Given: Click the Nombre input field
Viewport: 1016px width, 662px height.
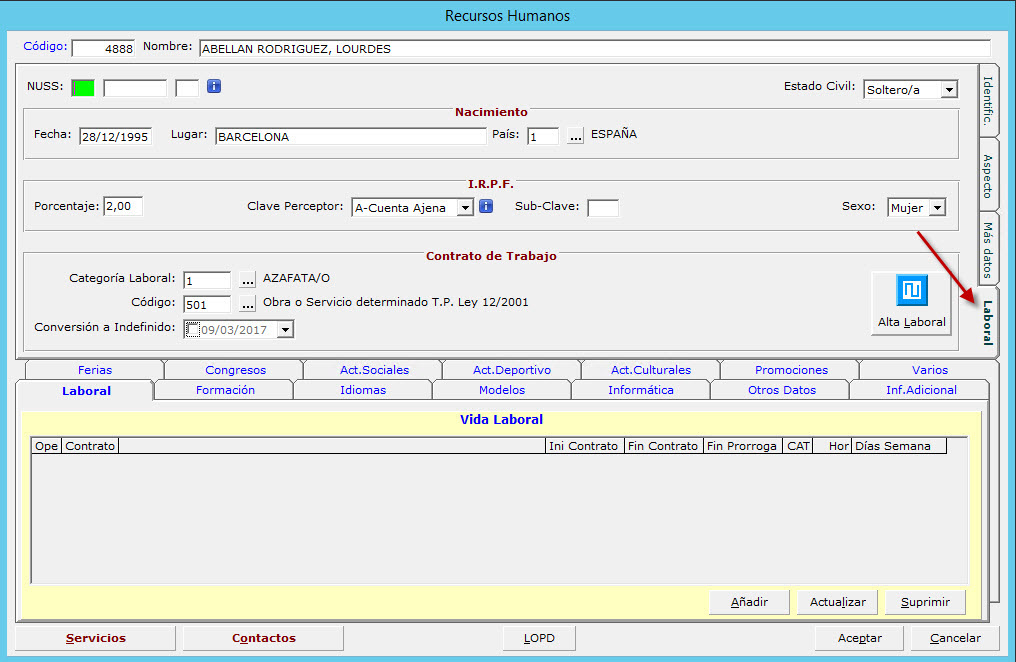Looking at the screenshot, I should (595, 49).
